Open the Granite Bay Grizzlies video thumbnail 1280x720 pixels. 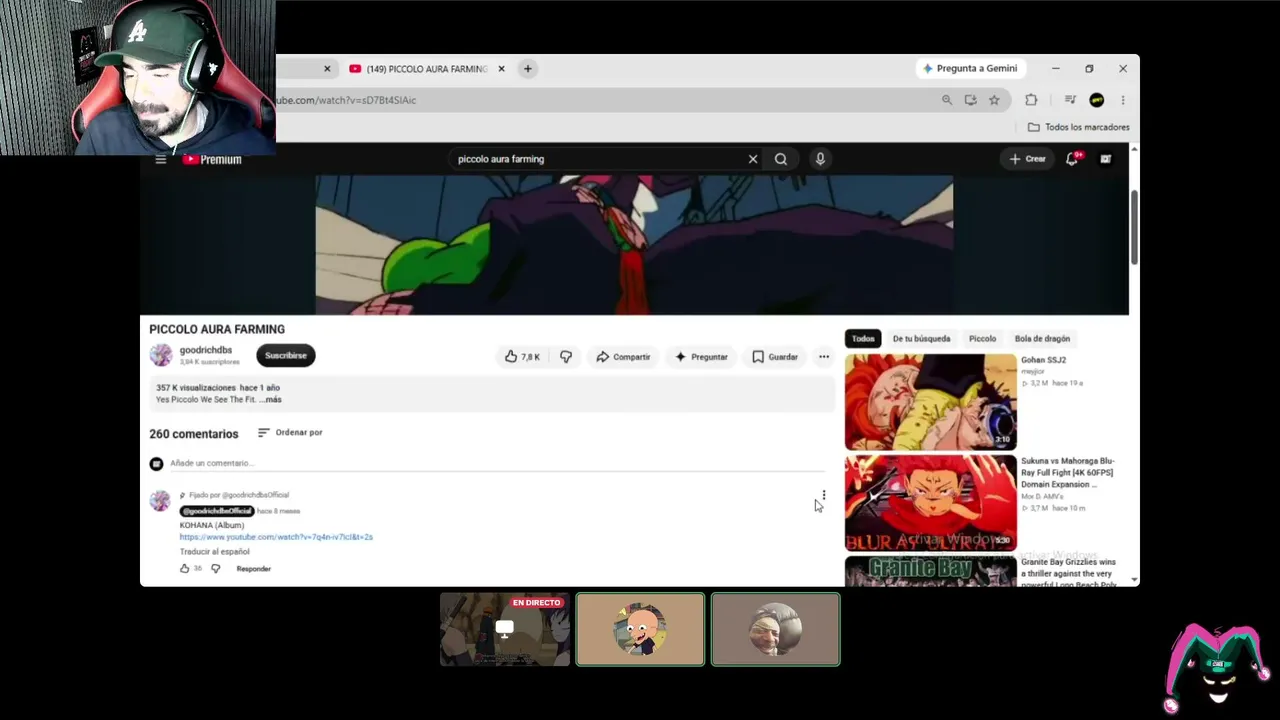tap(930, 571)
